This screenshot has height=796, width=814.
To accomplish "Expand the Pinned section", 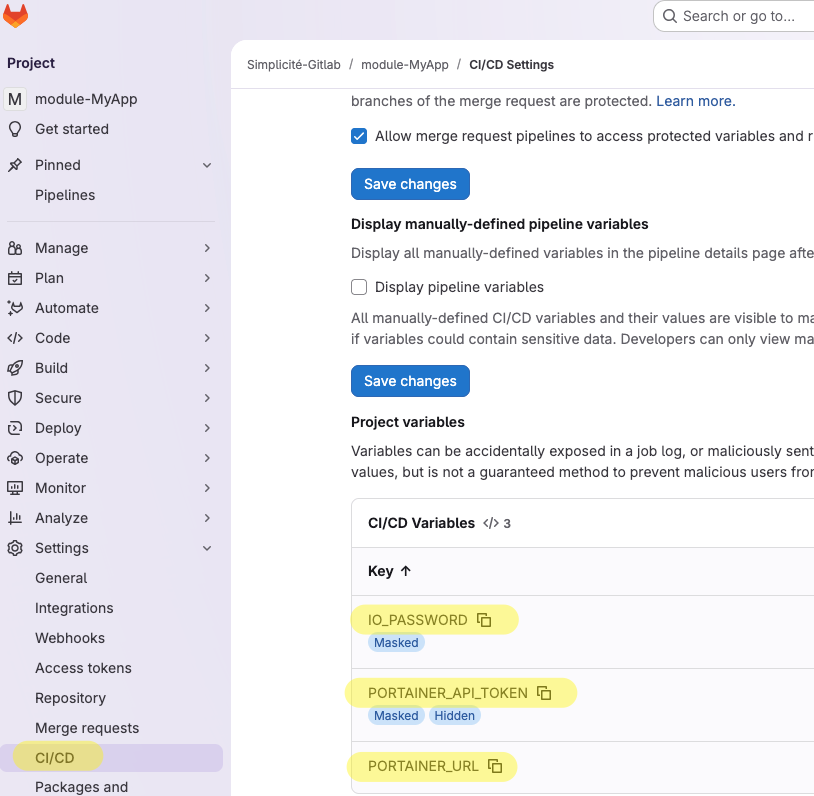I will [x=207, y=165].
